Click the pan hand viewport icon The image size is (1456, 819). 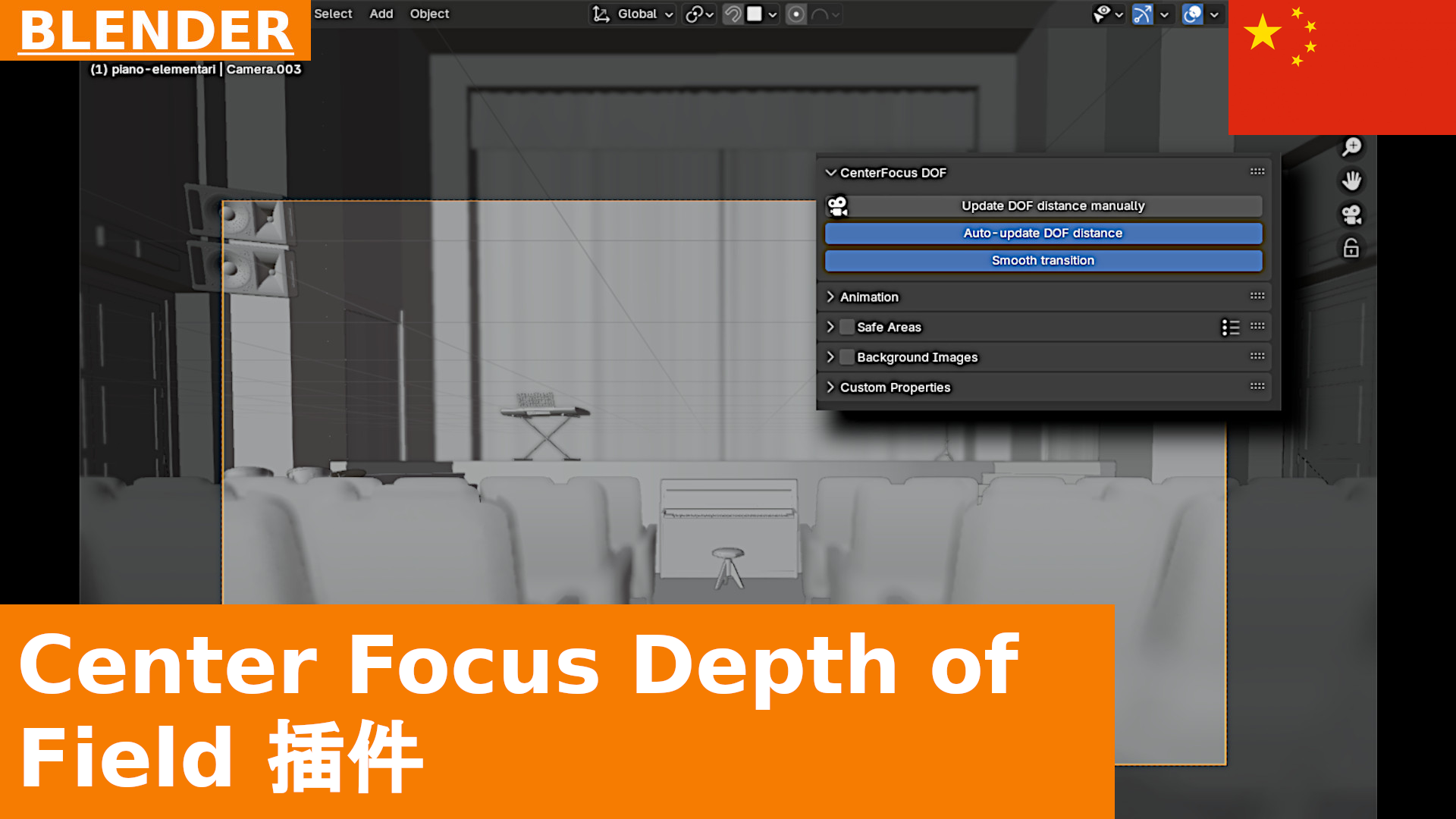(1351, 180)
